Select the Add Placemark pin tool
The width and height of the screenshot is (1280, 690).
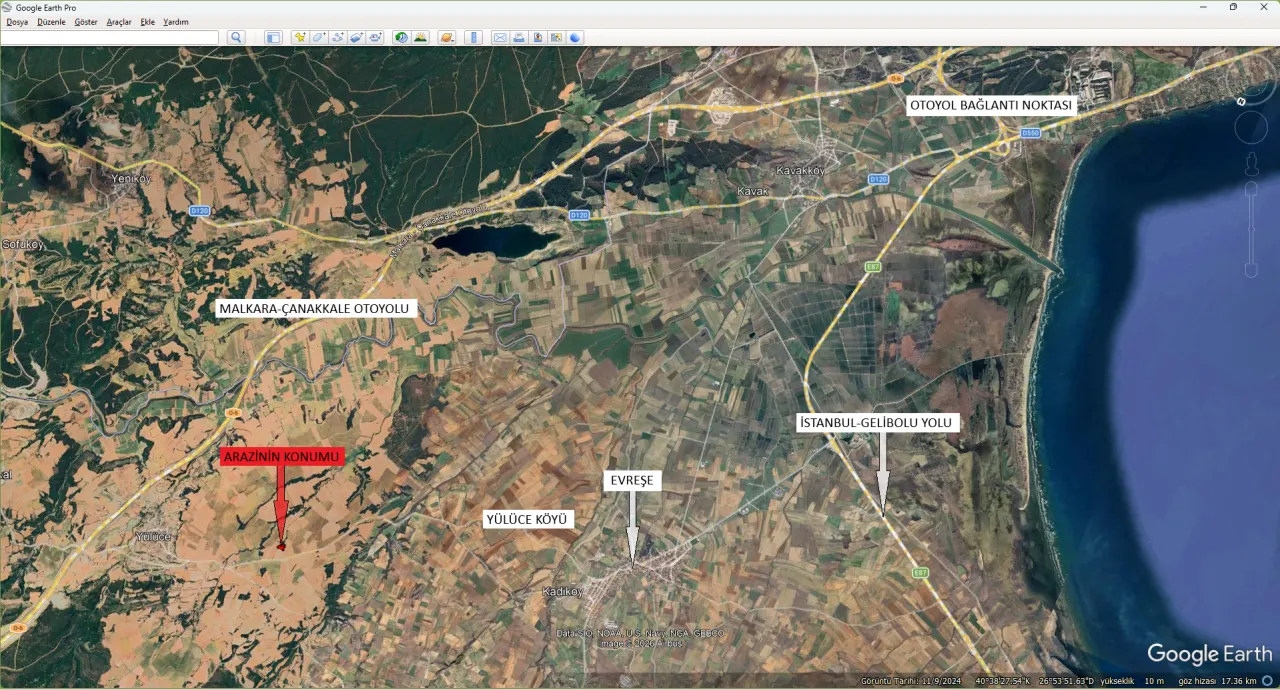300,37
